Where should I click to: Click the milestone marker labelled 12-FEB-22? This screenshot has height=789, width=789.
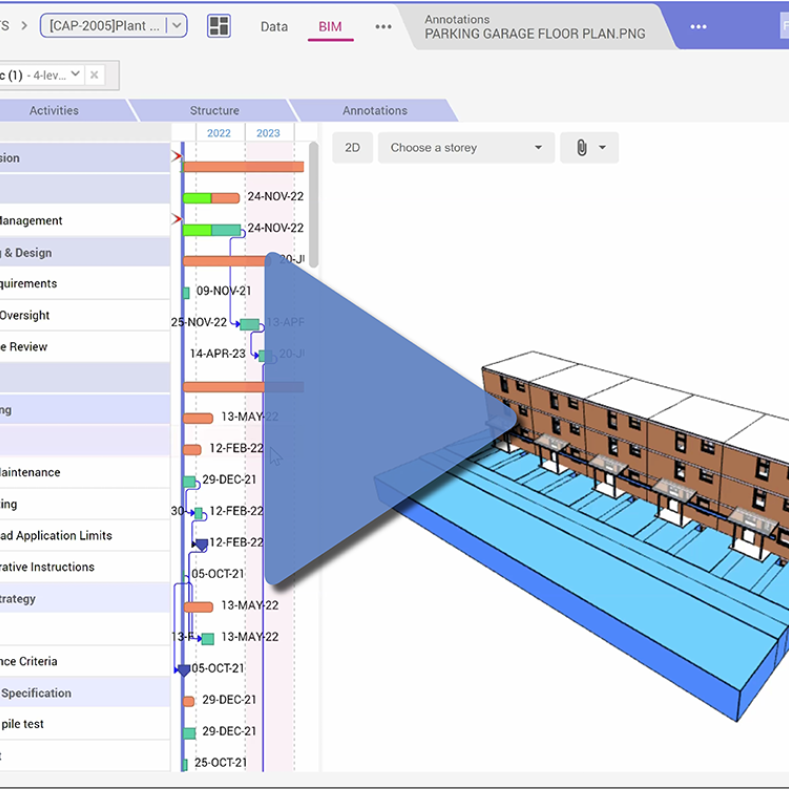point(201,544)
